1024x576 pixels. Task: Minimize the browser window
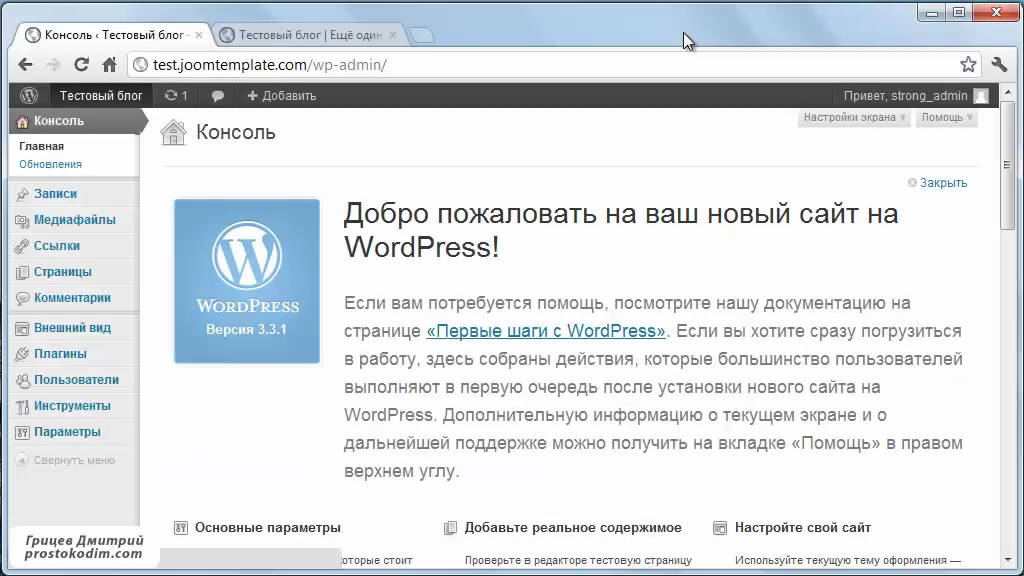coord(932,12)
